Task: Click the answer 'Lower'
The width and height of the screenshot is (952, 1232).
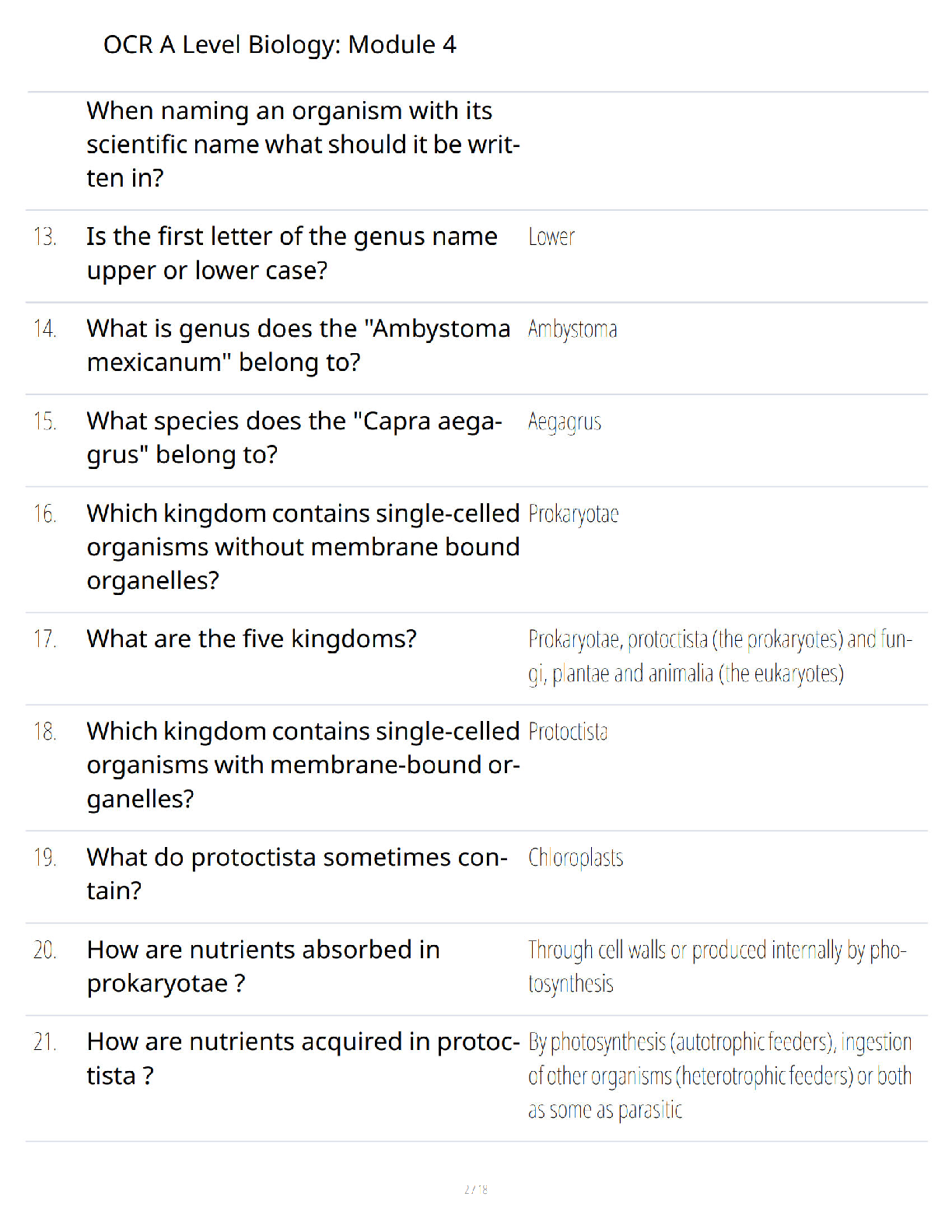Action: pos(551,236)
